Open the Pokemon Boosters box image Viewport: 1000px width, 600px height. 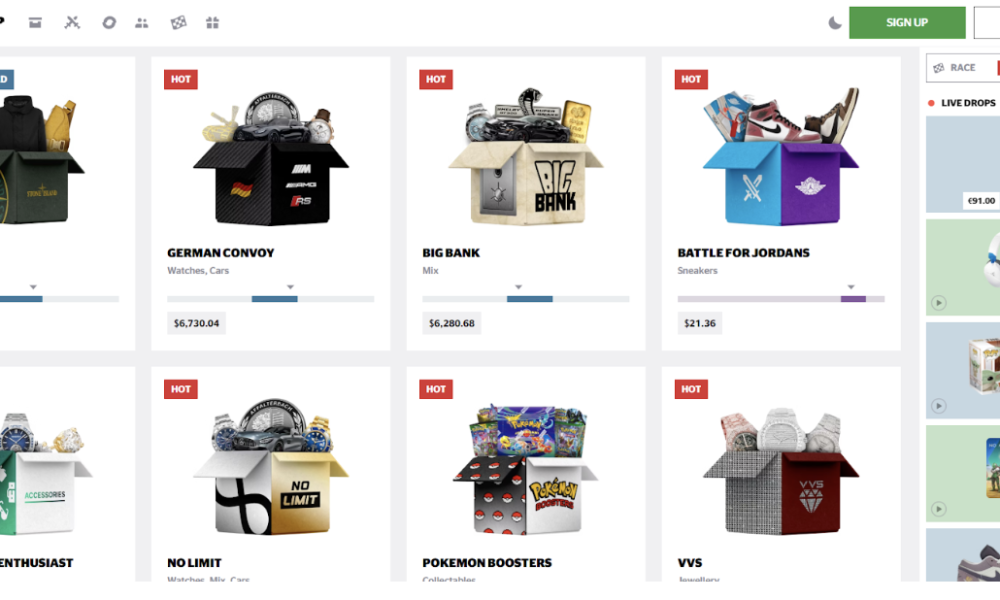pos(526,470)
